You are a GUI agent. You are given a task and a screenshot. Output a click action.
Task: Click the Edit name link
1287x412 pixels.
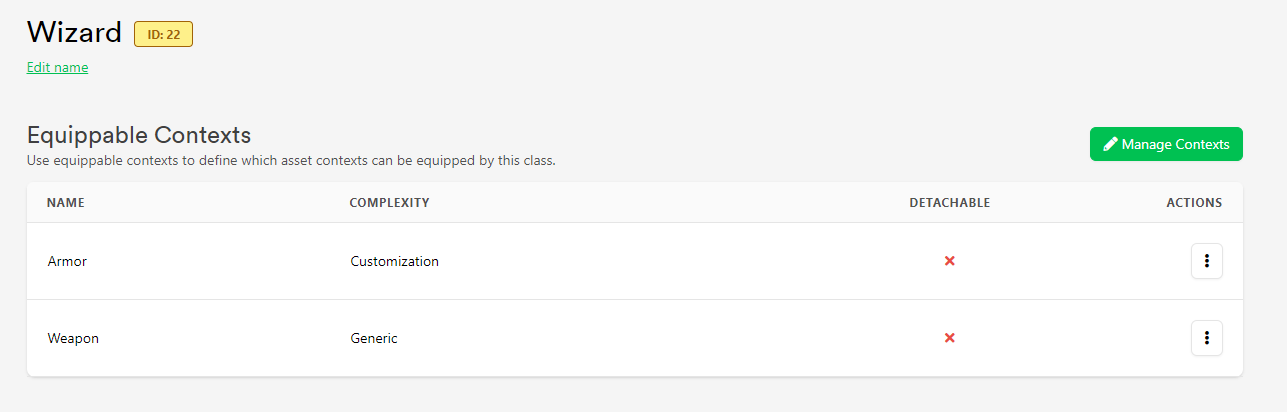58,68
